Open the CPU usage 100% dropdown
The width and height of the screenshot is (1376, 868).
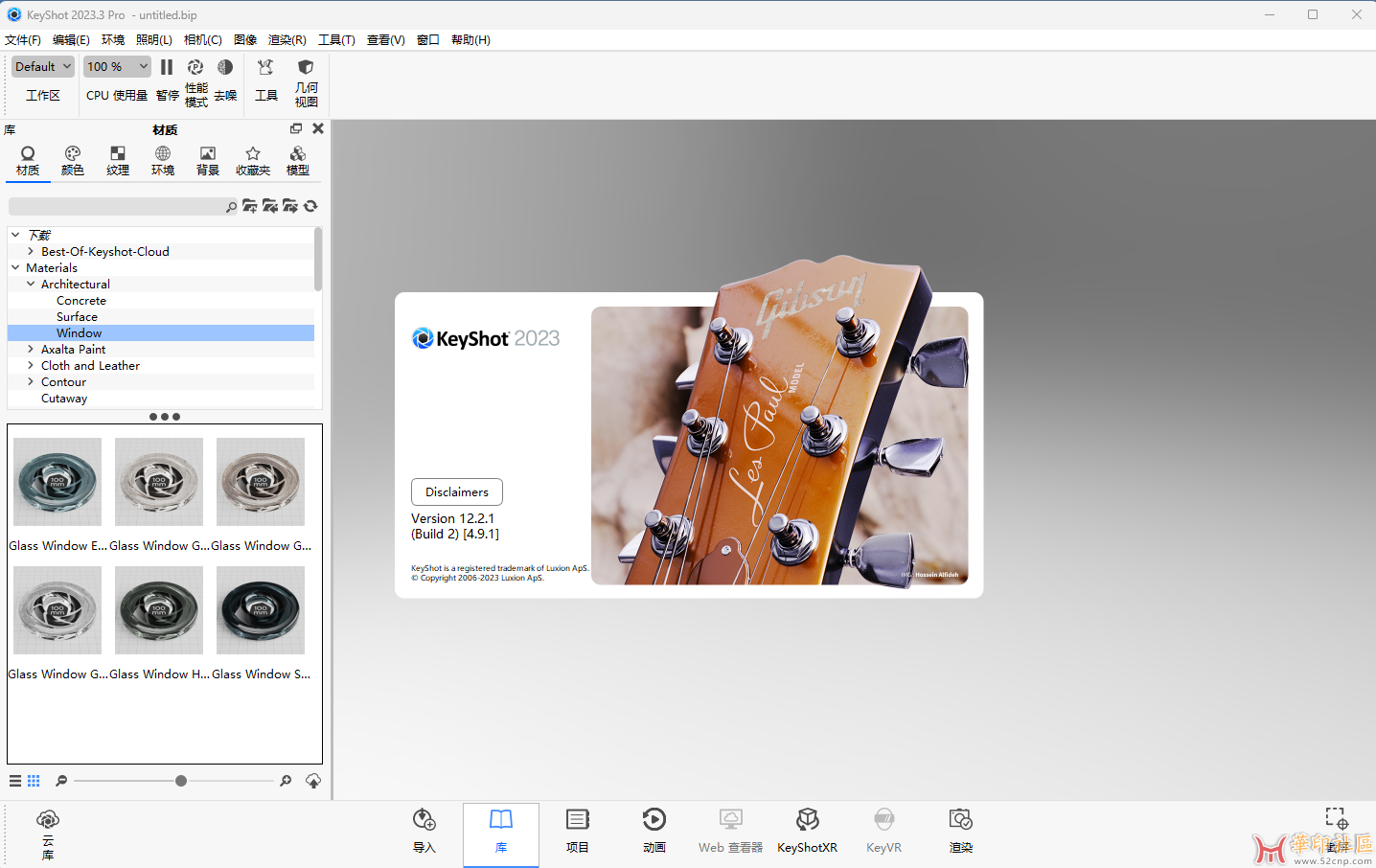coord(117,66)
